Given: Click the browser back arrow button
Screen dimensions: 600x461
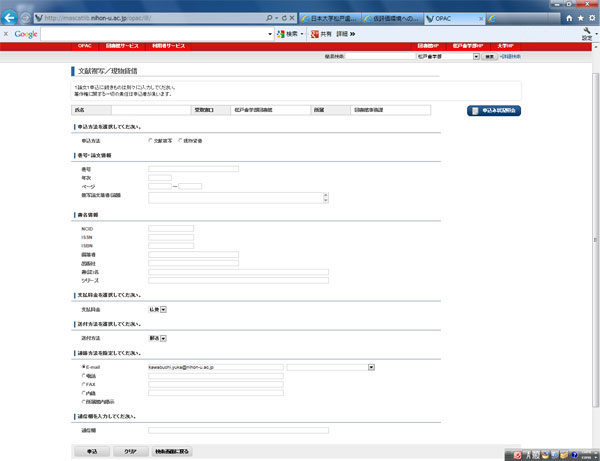Looking at the screenshot, I should click(x=11, y=16).
